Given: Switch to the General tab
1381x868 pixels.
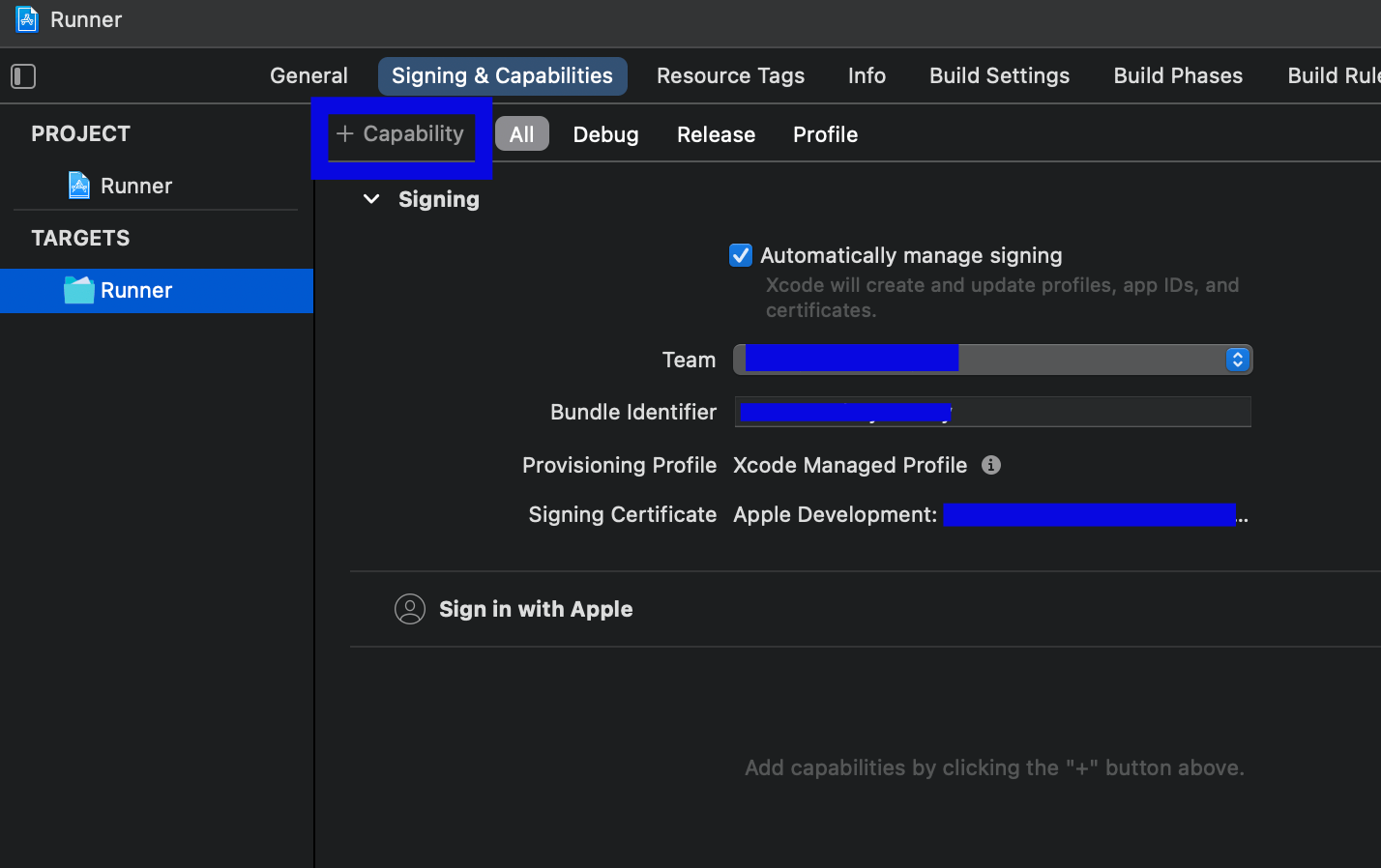Looking at the screenshot, I should tap(309, 75).
